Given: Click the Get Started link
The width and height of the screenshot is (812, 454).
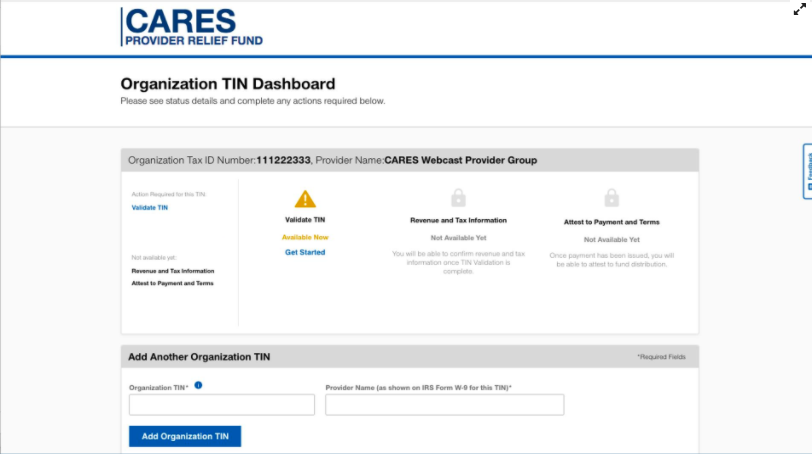Looking at the screenshot, I should pos(305,252).
